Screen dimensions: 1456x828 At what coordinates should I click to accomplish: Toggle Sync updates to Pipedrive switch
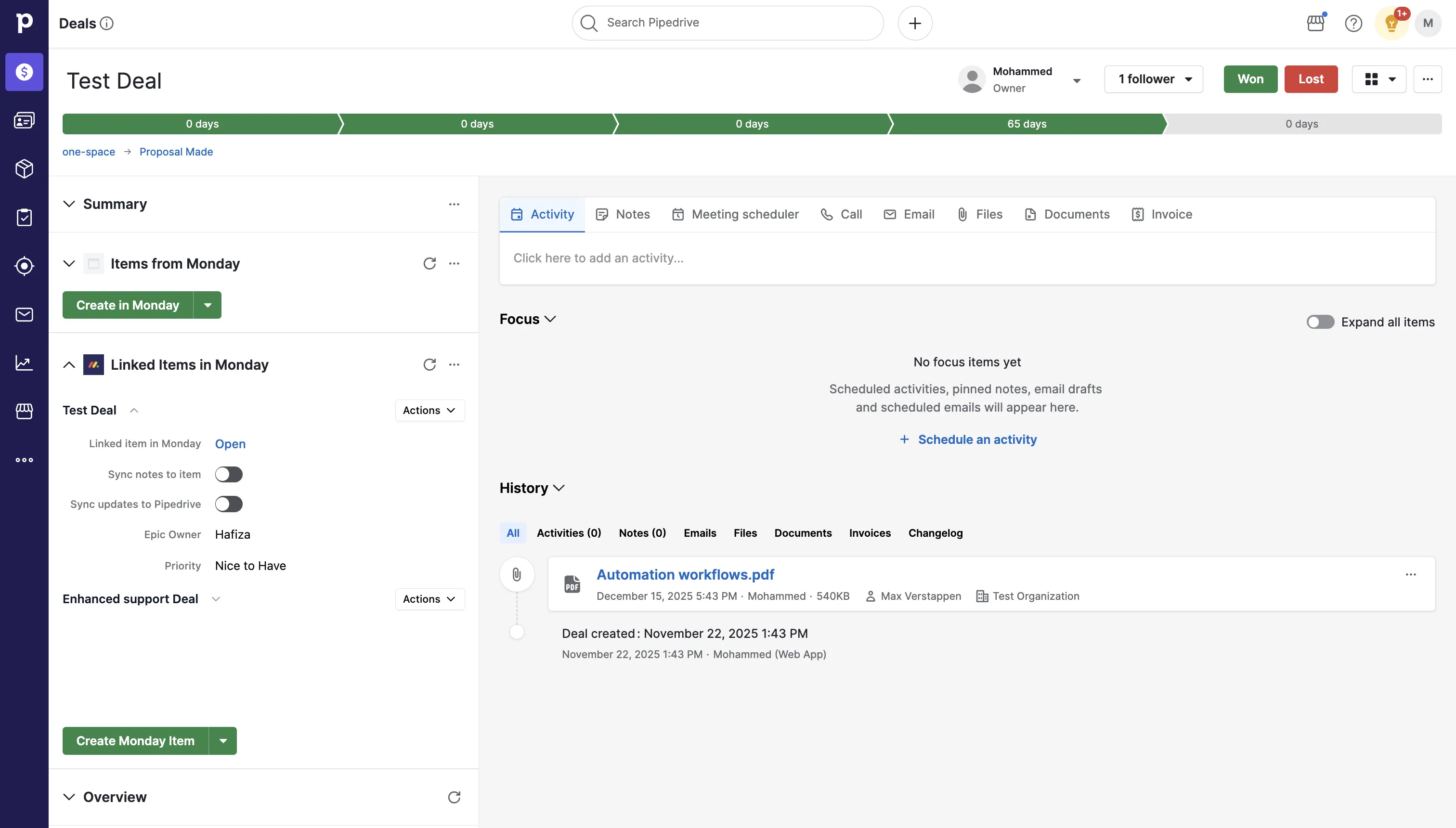229,504
